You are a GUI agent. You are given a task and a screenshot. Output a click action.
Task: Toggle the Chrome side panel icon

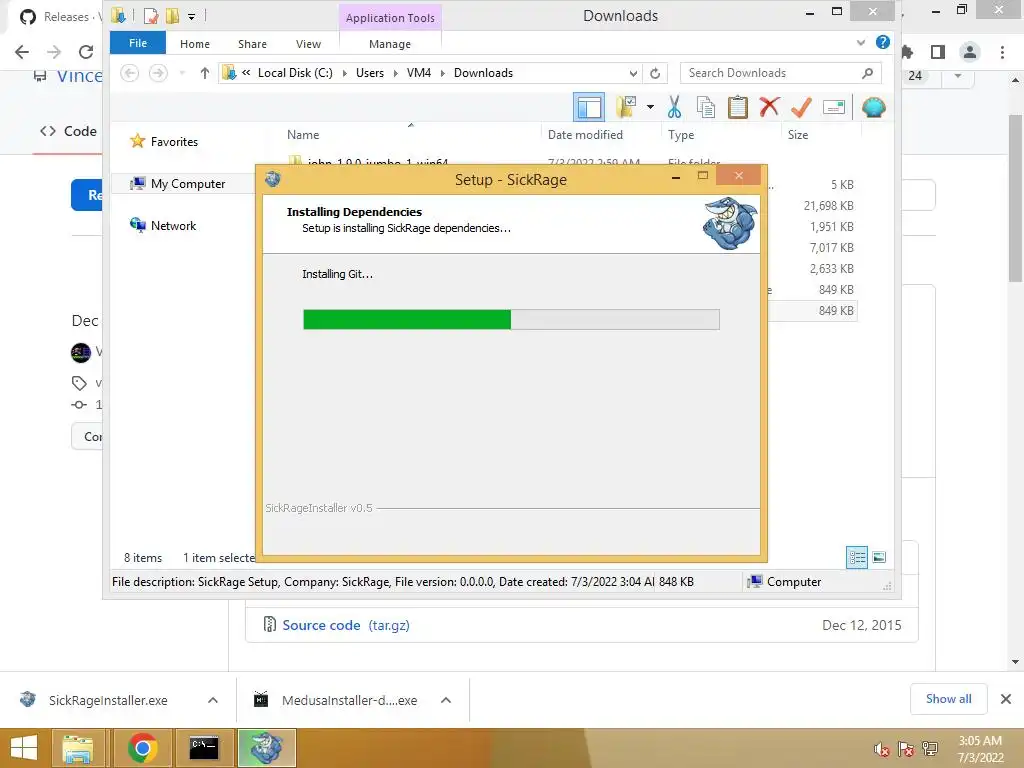click(938, 52)
